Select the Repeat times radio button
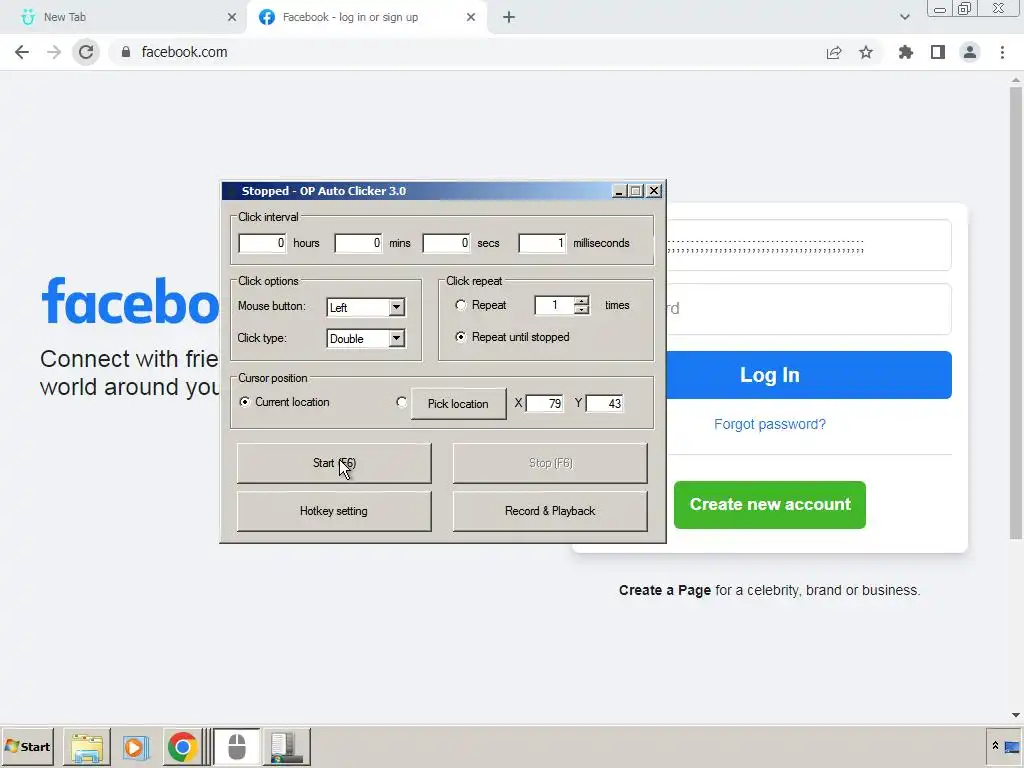Screen dimensions: 1024x768 [x=460, y=305]
